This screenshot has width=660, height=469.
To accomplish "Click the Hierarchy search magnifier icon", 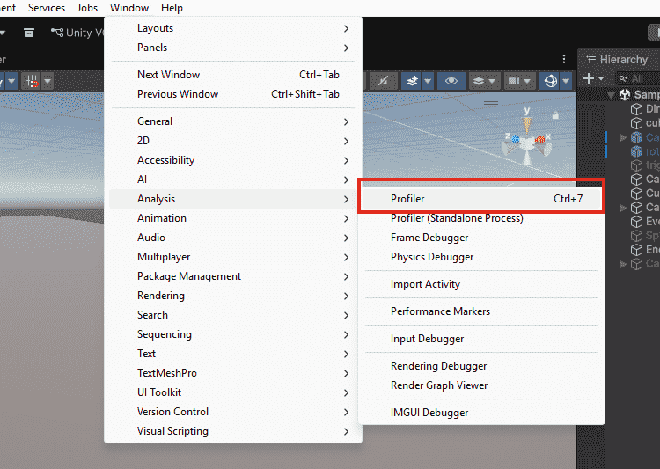I will coord(624,79).
